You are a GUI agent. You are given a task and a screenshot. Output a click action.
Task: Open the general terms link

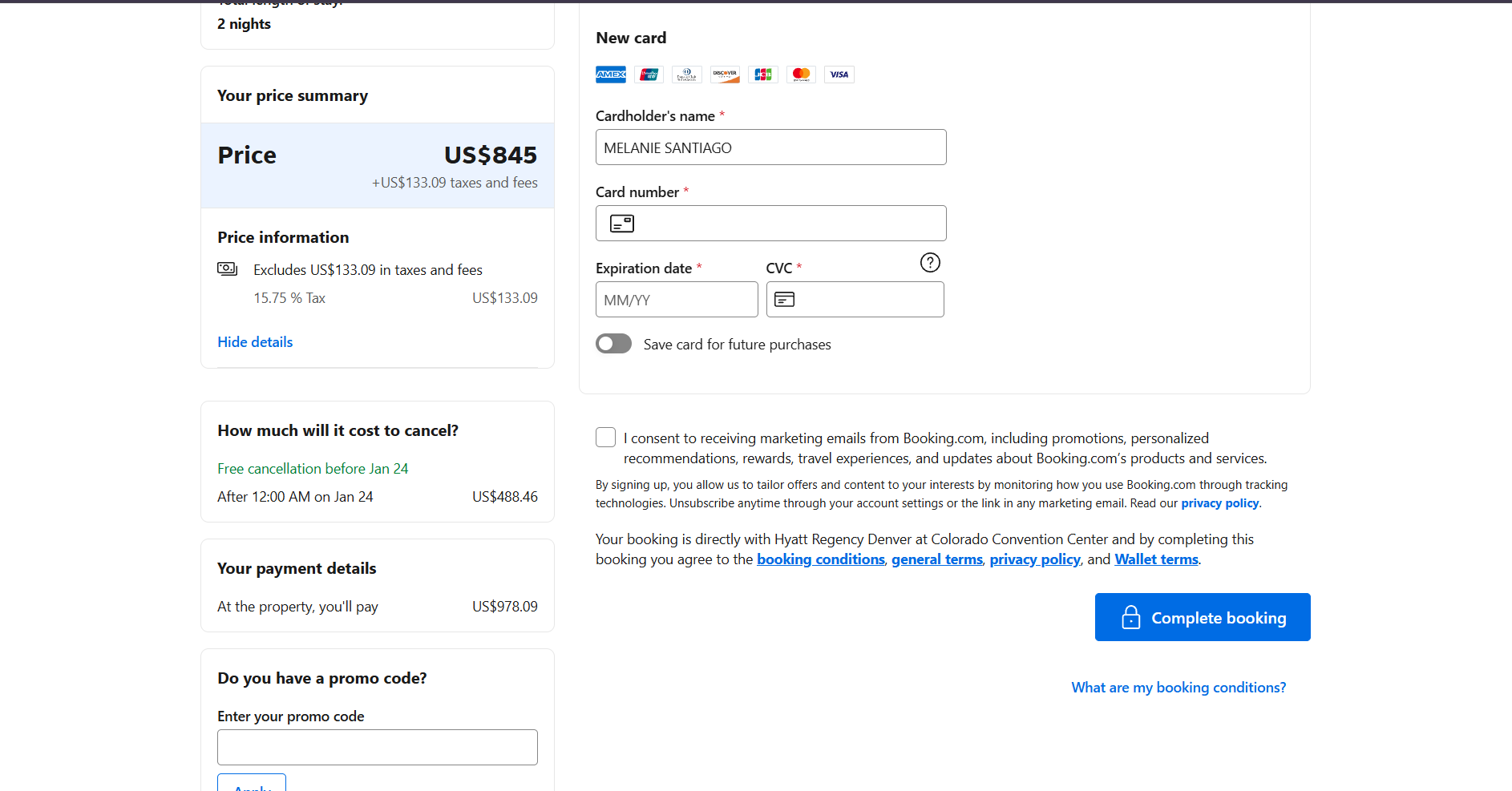click(936, 559)
